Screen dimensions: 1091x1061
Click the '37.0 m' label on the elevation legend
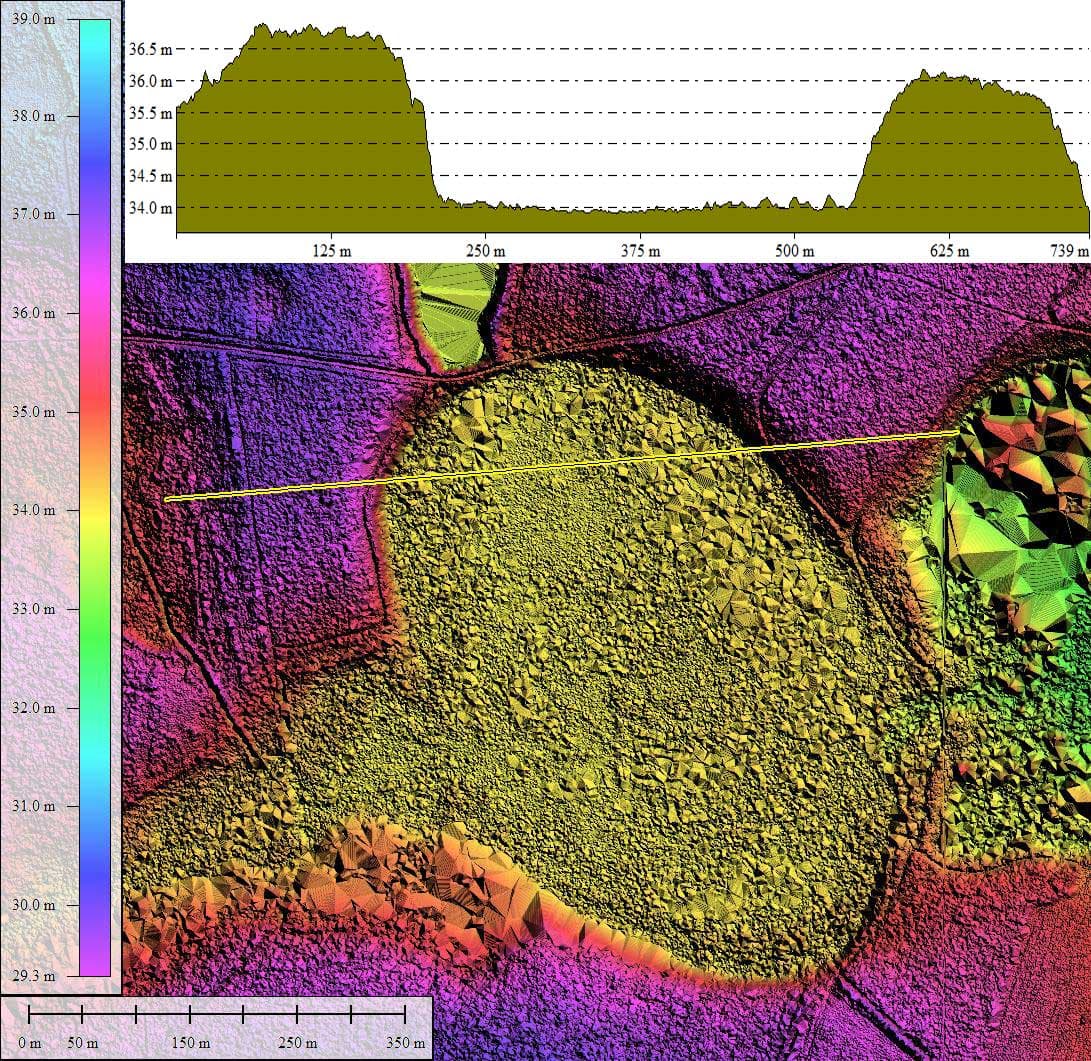coord(33,214)
